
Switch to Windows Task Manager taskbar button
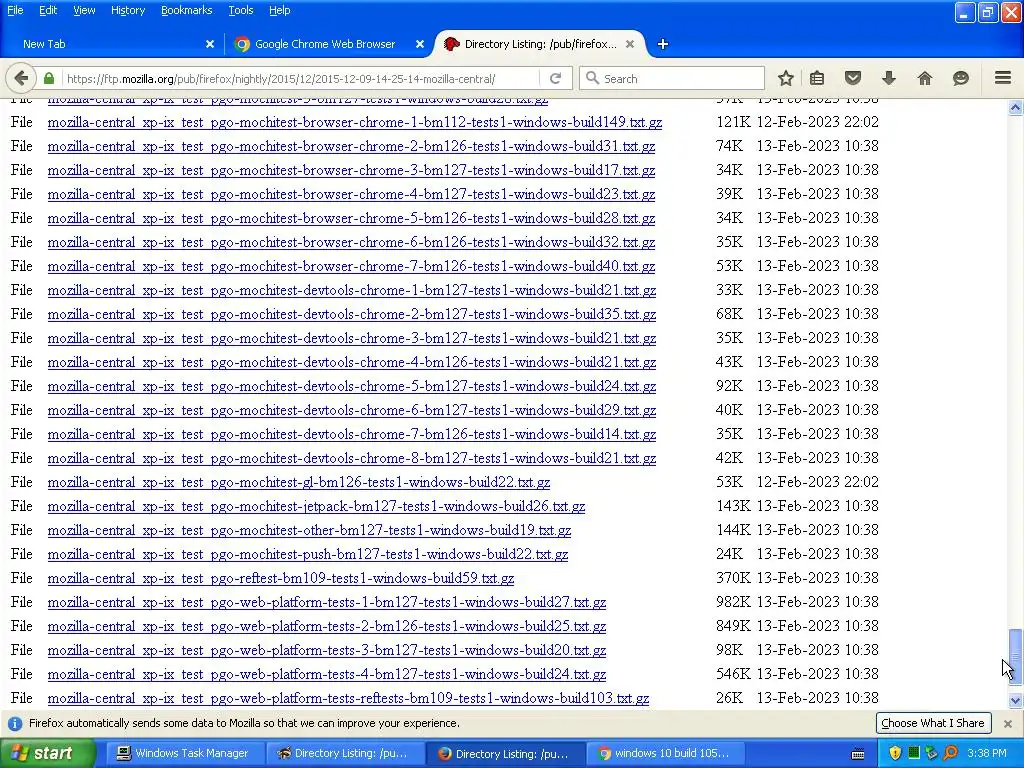[x=185, y=754]
